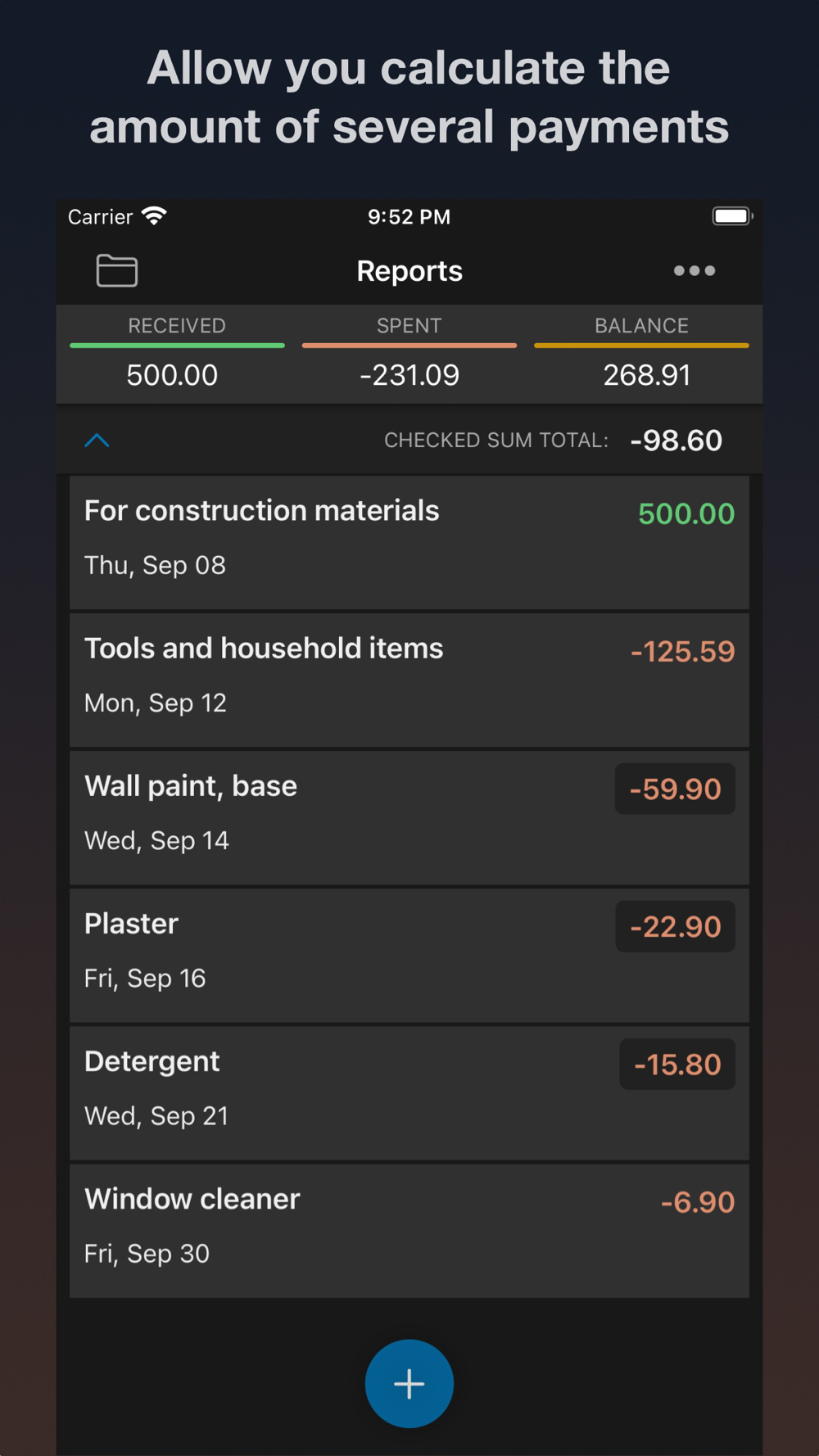This screenshot has height=1456, width=819.
Task: Tap the Checked Sum Total value -98.60
Action: click(x=676, y=441)
